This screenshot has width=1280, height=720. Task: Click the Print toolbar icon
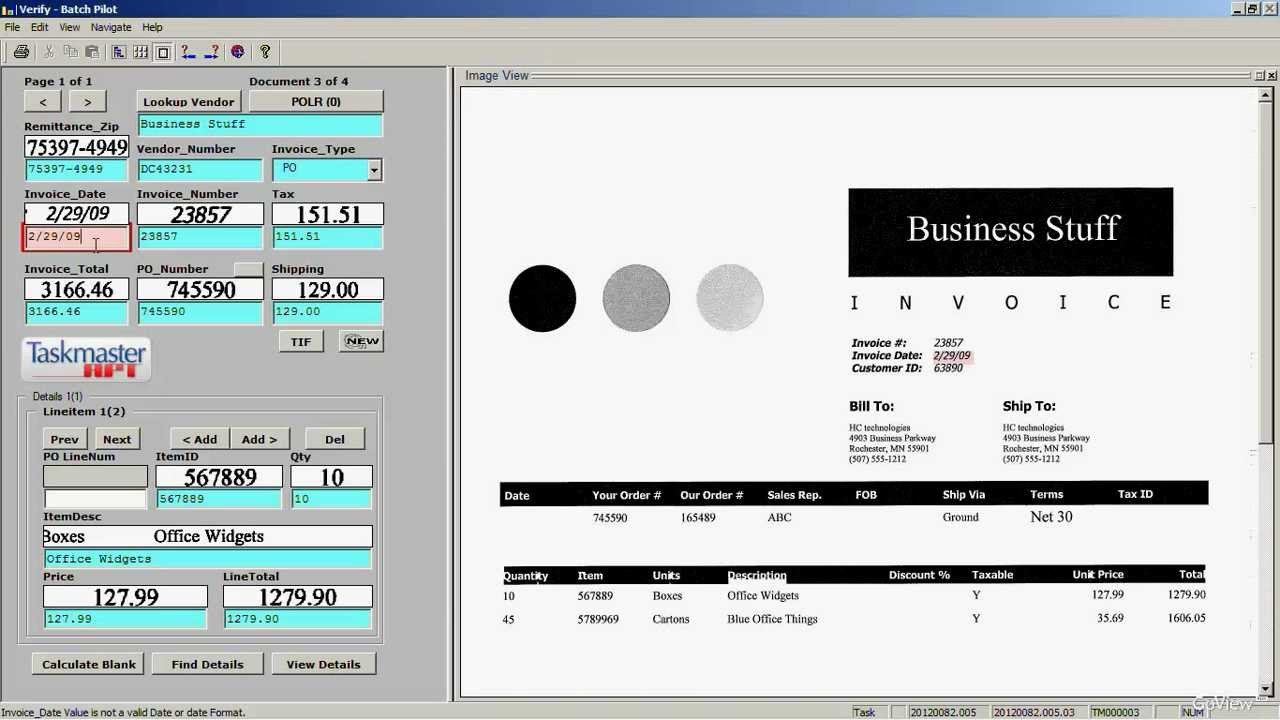[x=21, y=52]
